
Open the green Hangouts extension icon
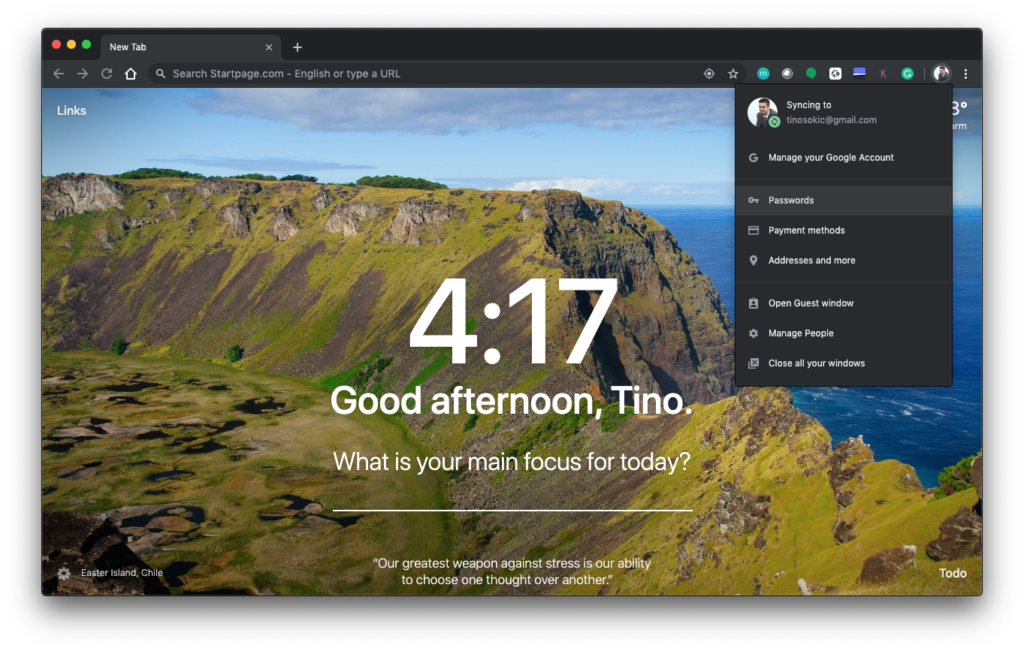[x=811, y=74]
